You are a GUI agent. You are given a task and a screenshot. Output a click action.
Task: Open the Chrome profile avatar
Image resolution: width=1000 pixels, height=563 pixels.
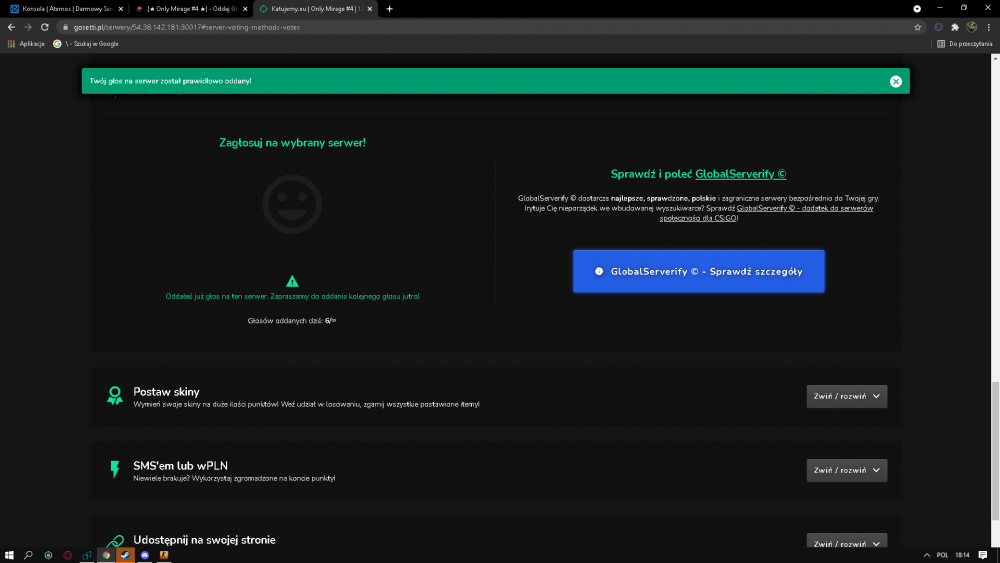click(971, 27)
